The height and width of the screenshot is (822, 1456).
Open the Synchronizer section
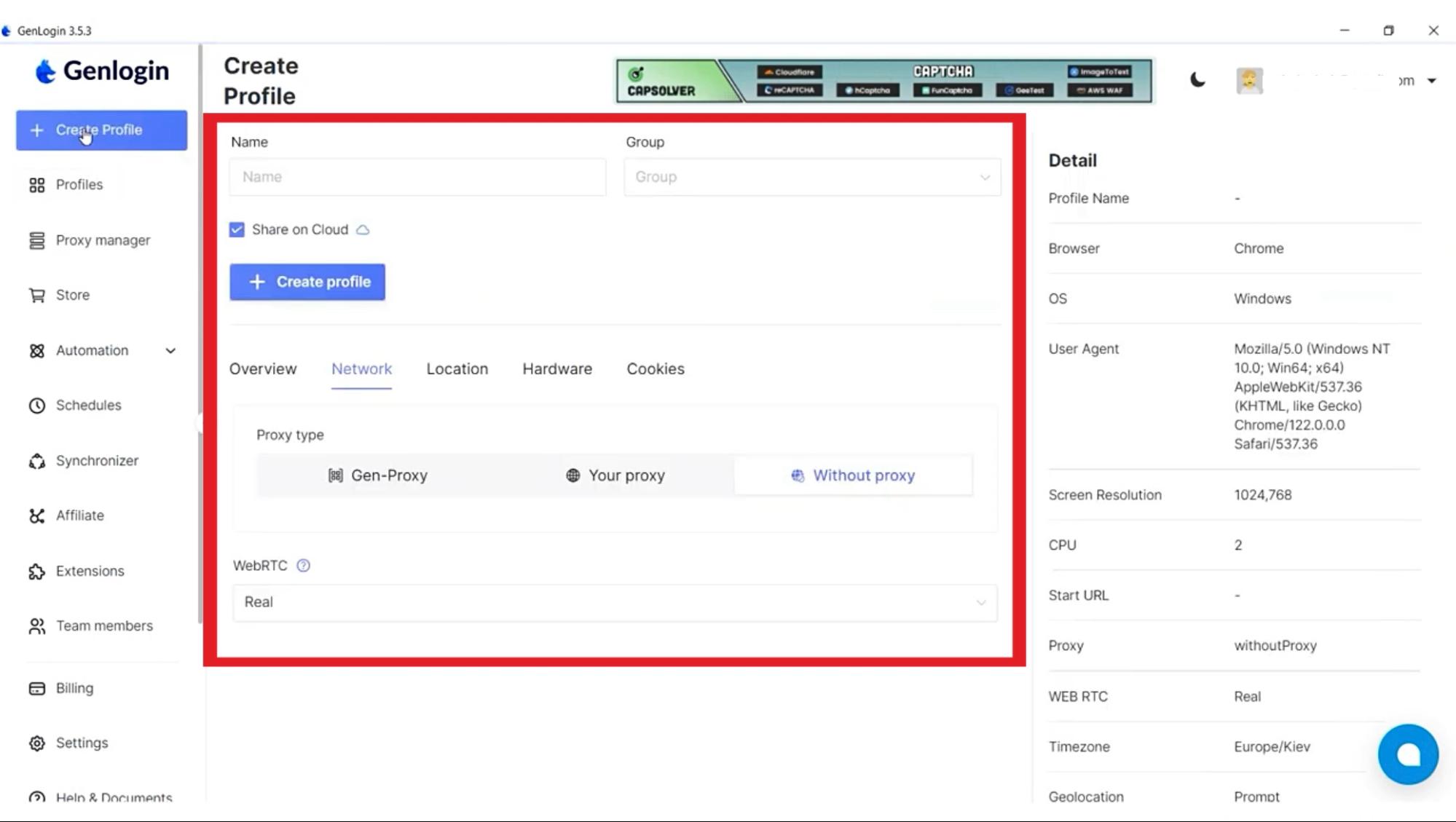97,460
